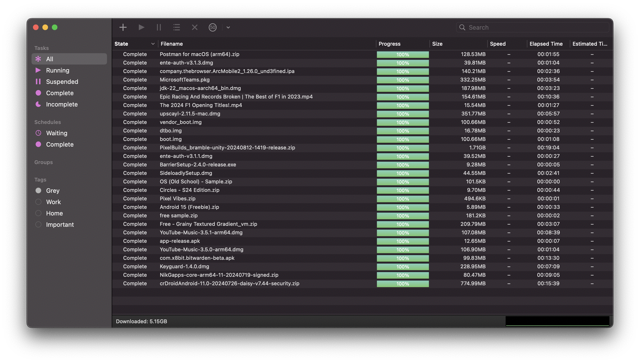Select the Grey tag
640x363 pixels.
(69, 191)
